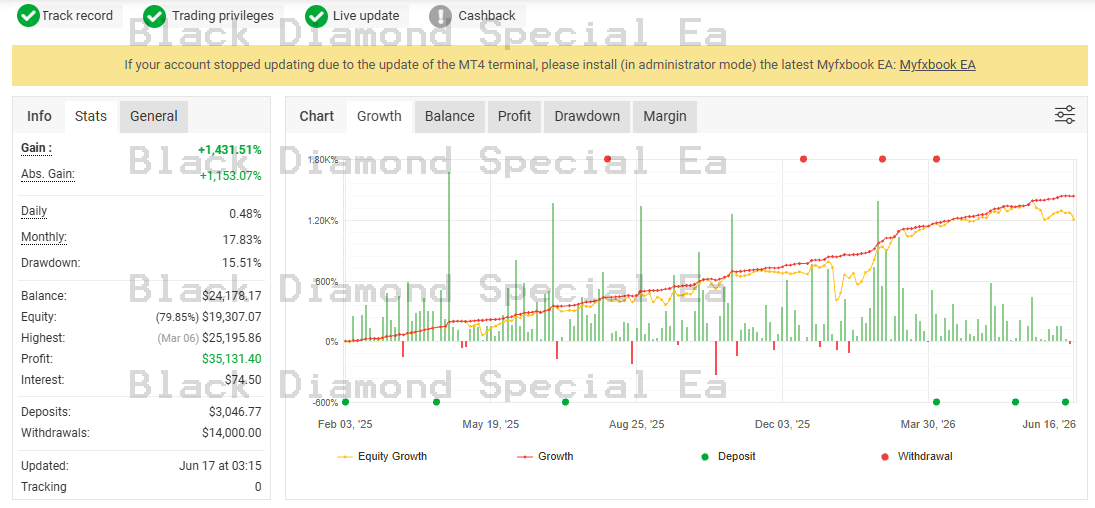
Task: Click the updated time Jun 17 at 03:15
Action: 219,466
